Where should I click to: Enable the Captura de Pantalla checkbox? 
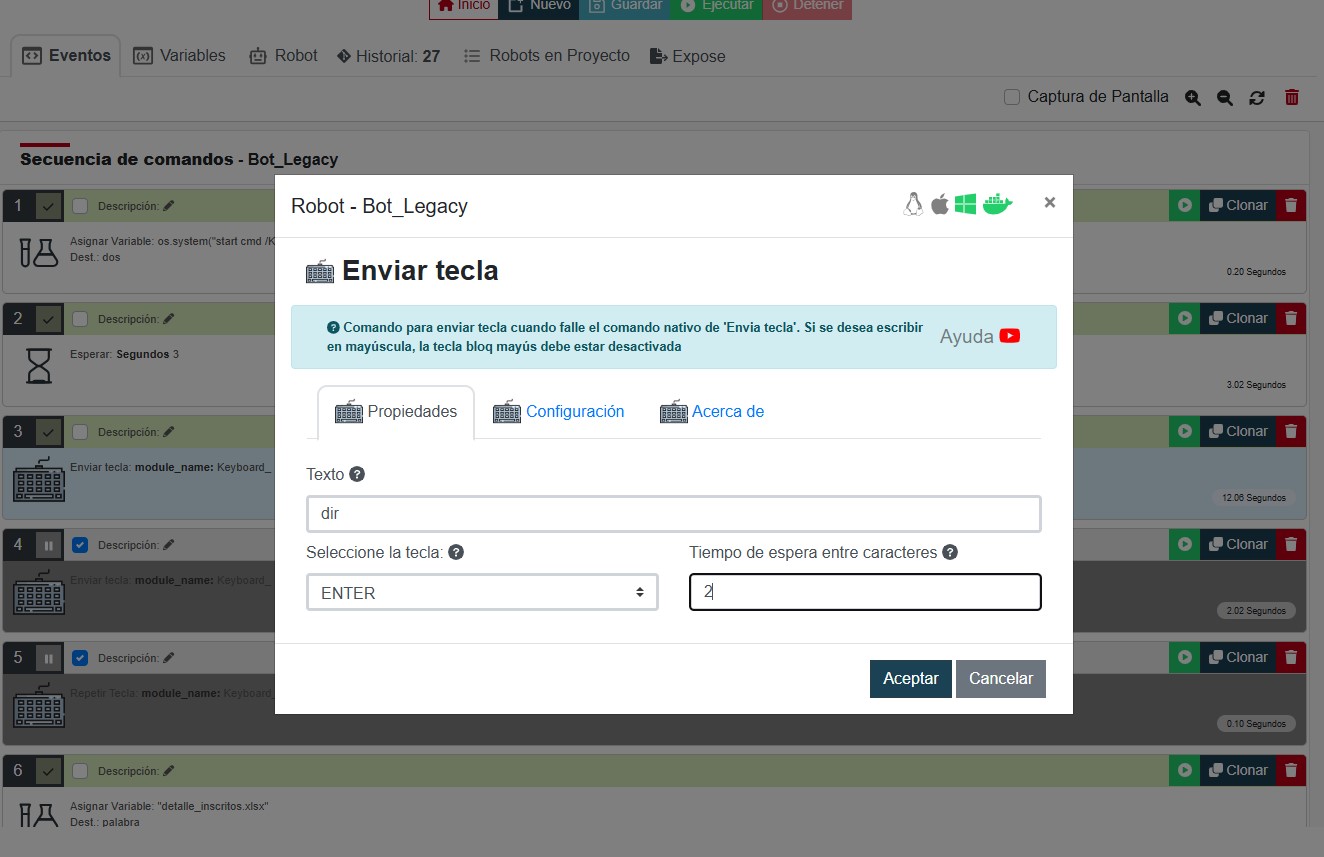point(1012,97)
